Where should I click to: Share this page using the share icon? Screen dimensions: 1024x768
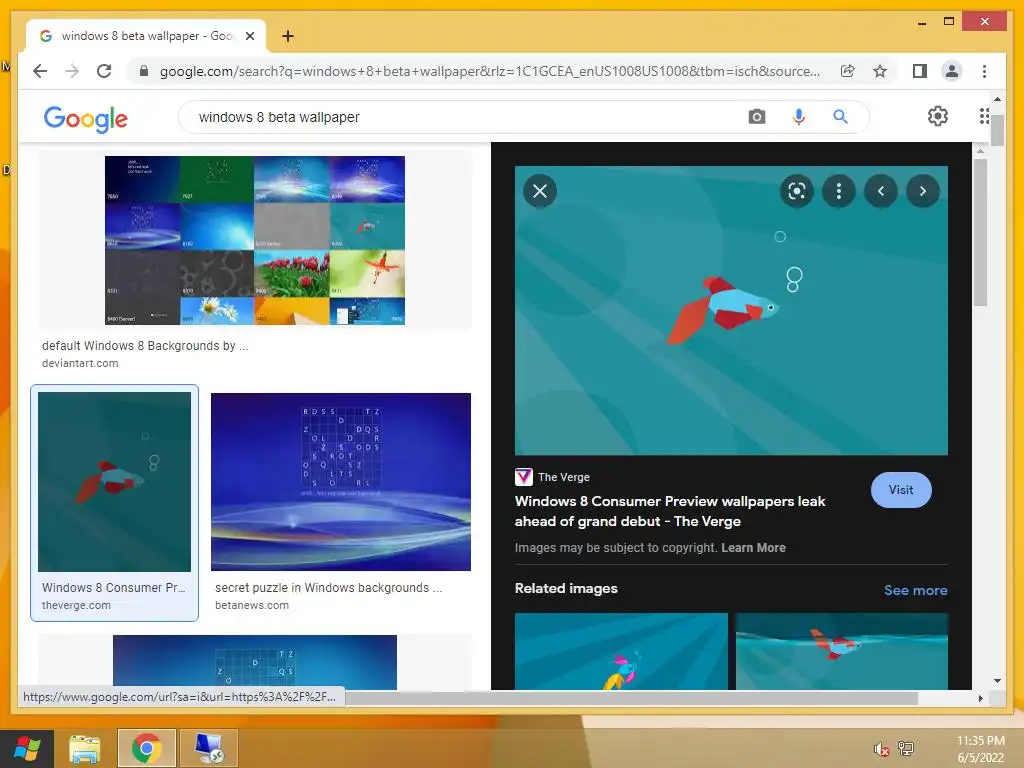click(x=848, y=71)
